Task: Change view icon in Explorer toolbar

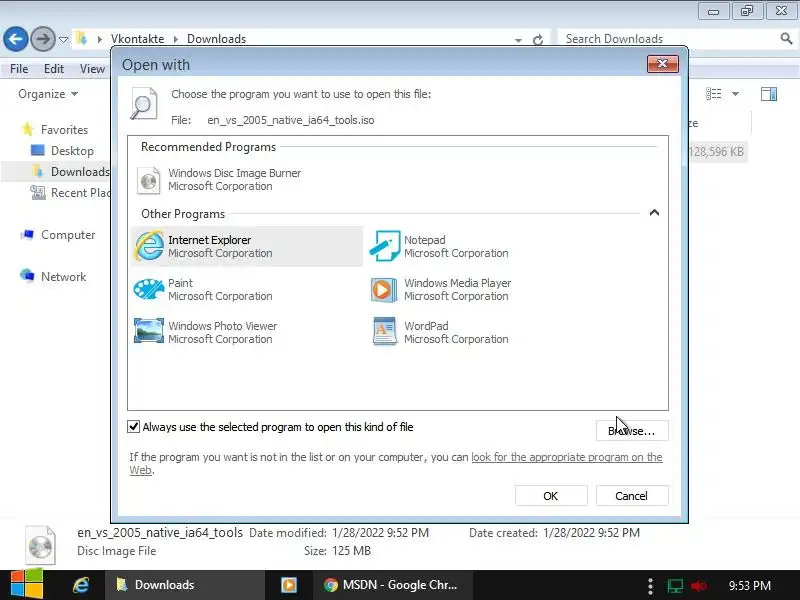Action: (714, 94)
